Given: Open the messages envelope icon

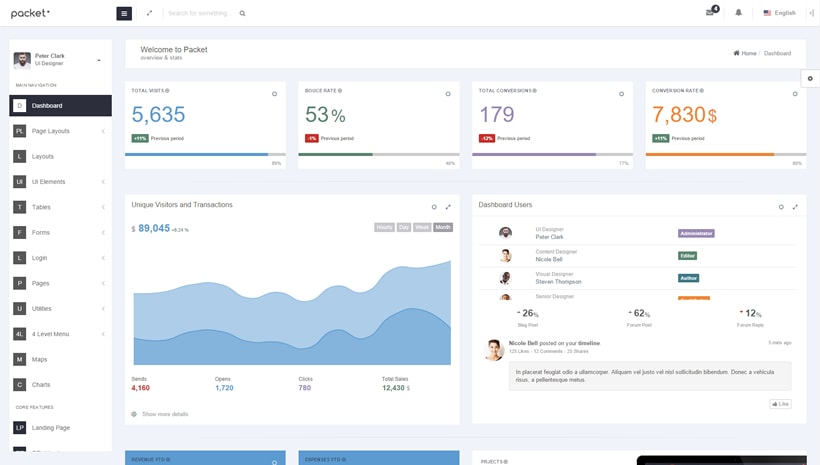Looking at the screenshot, I should (710, 13).
